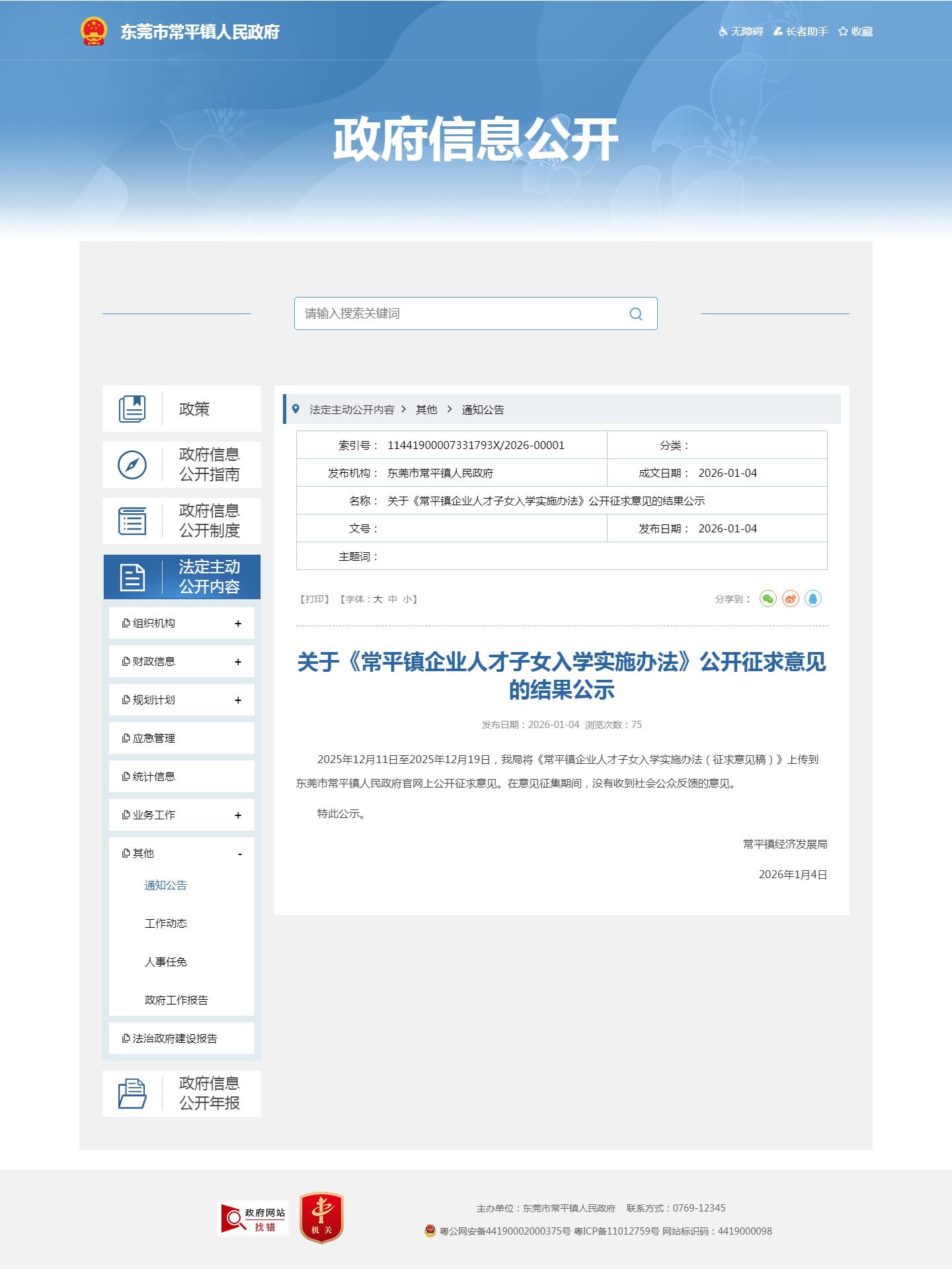Share the article to Weibo
Screen dimensions: 952x1269
point(790,599)
